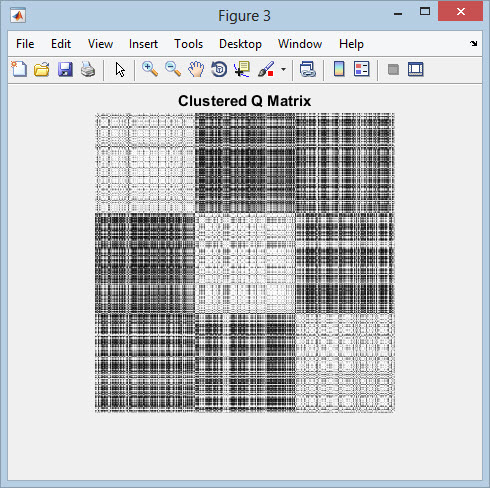Activate the Zoom Out magnifier
This screenshot has height=488, width=490.
pos(173,69)
